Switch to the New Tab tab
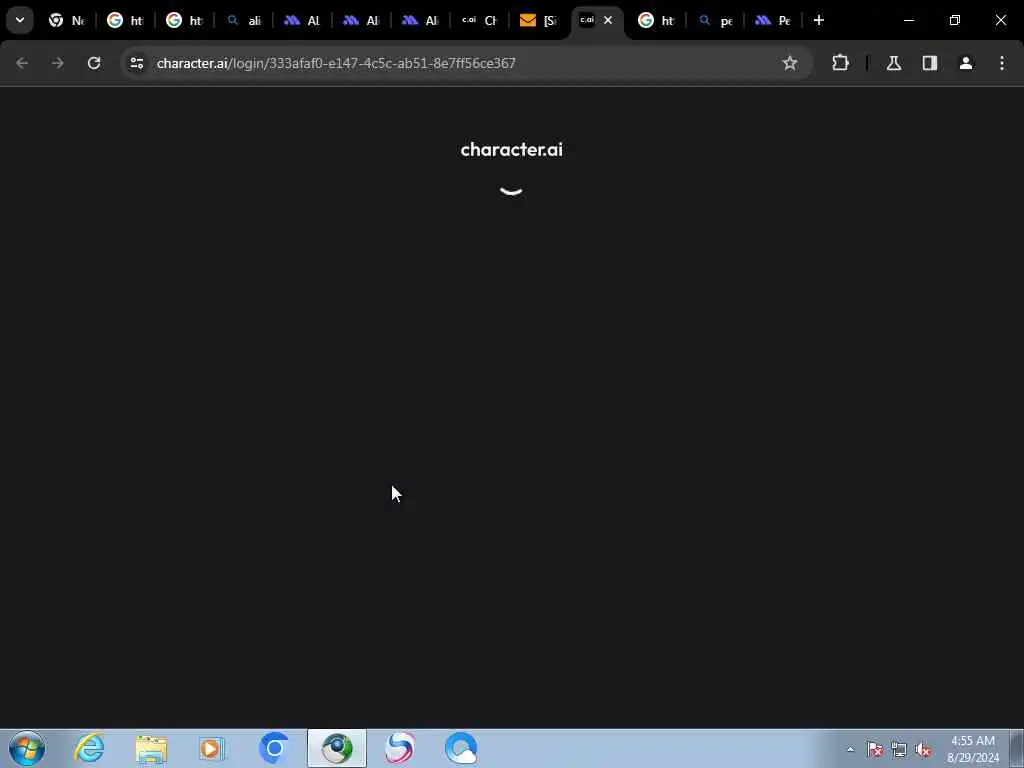Screen dimensions: 1024x768 tap(67, 21)
